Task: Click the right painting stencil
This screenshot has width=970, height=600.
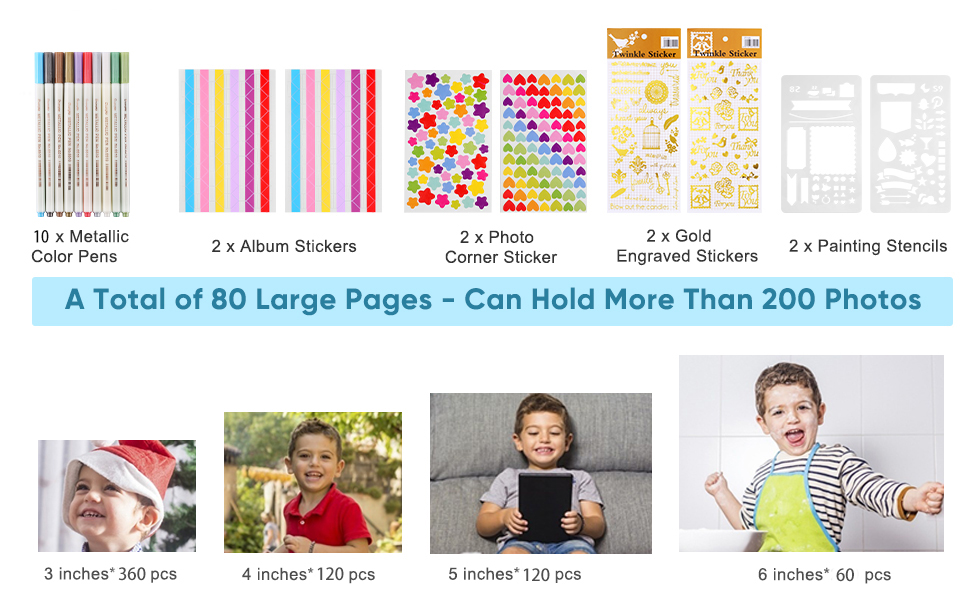Action: pos(911,144)
